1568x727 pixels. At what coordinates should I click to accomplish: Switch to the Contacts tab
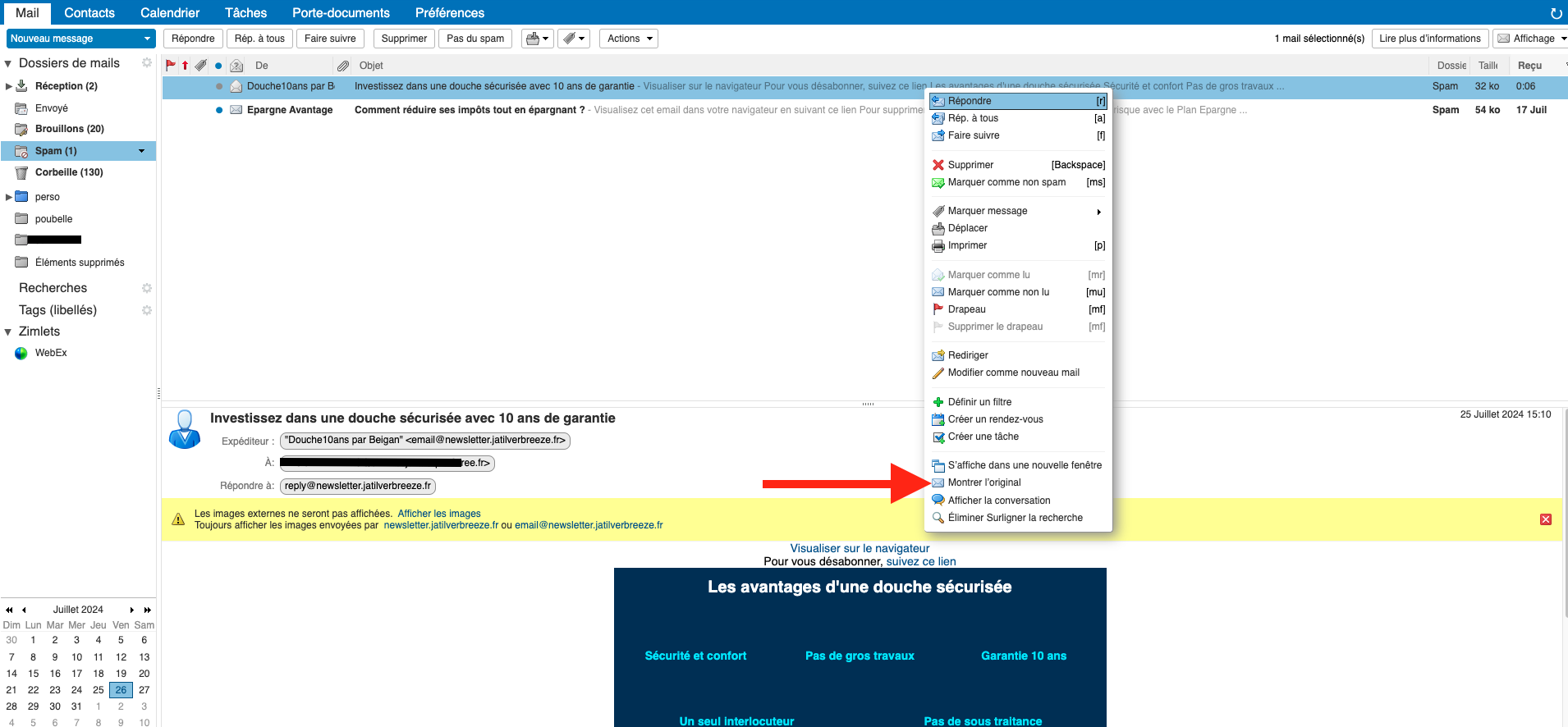(89, 13)
